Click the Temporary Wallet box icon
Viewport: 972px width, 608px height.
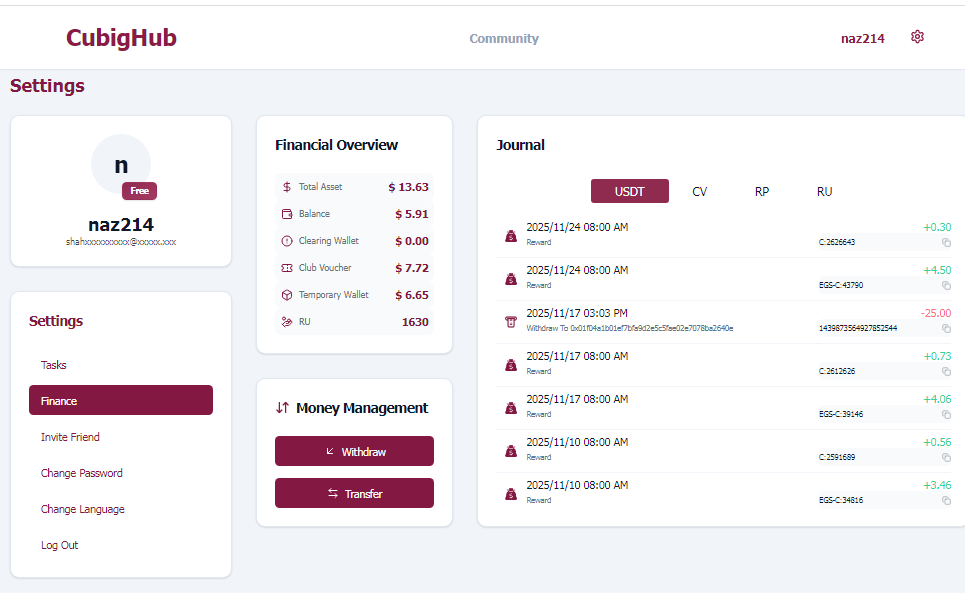coord(287,295)
